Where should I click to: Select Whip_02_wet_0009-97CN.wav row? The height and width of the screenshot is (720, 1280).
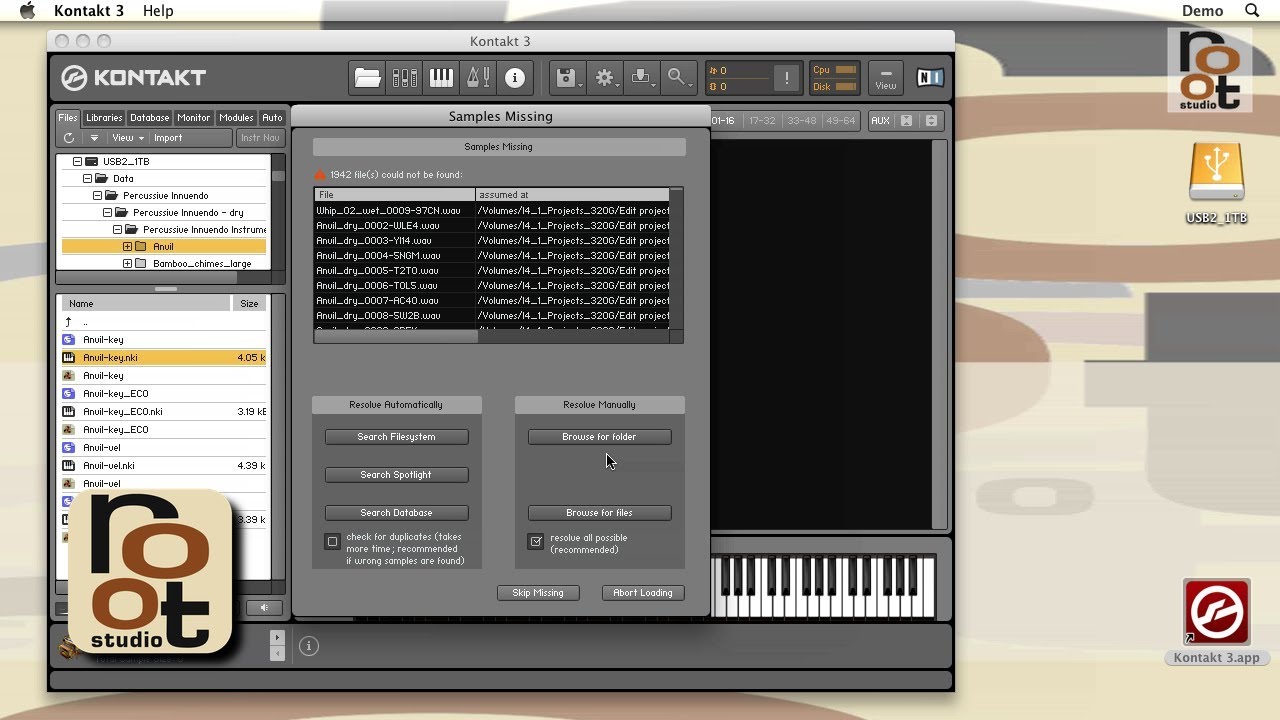(492, 210)
